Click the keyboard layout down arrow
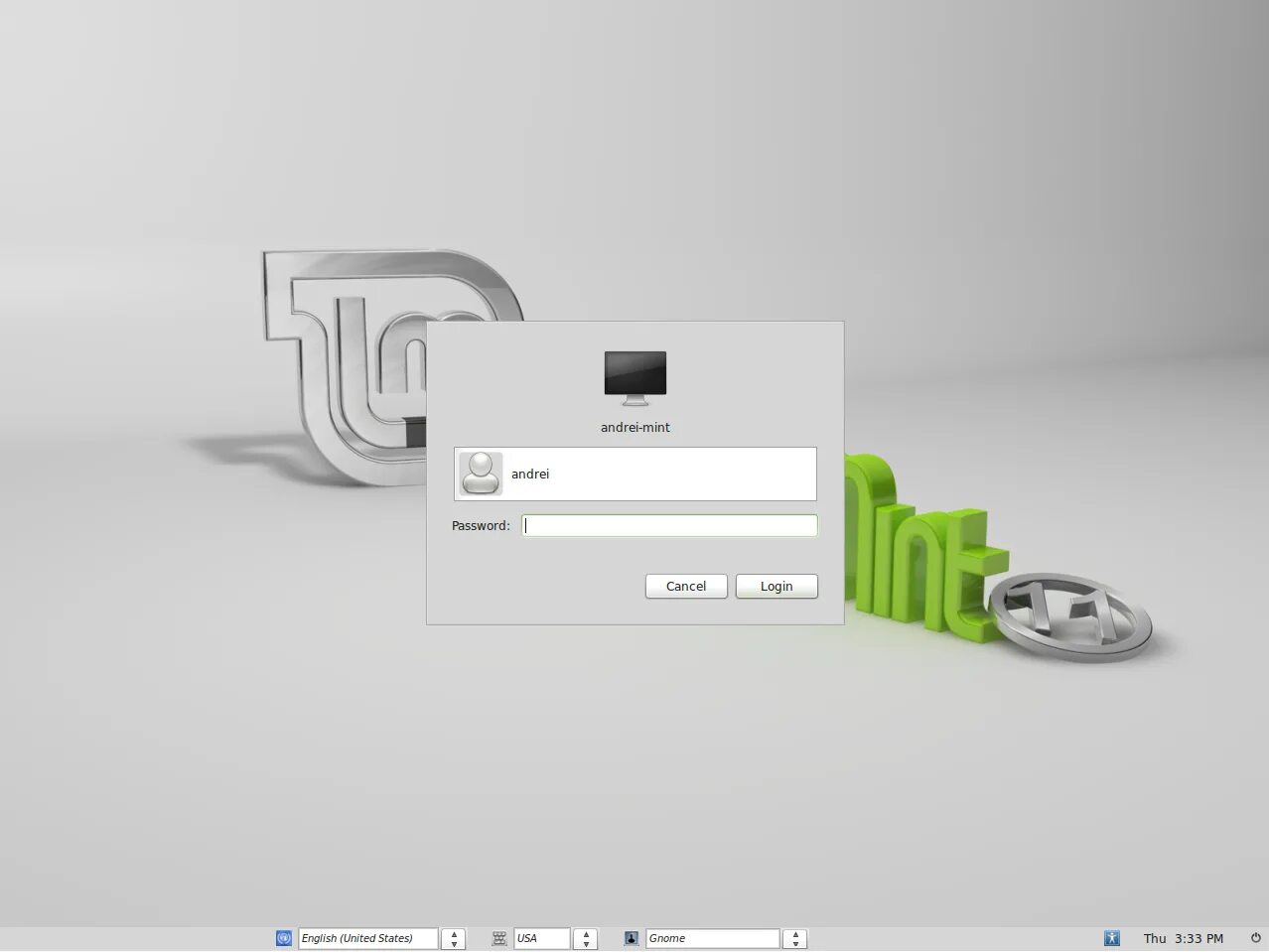 click(586, 943)
